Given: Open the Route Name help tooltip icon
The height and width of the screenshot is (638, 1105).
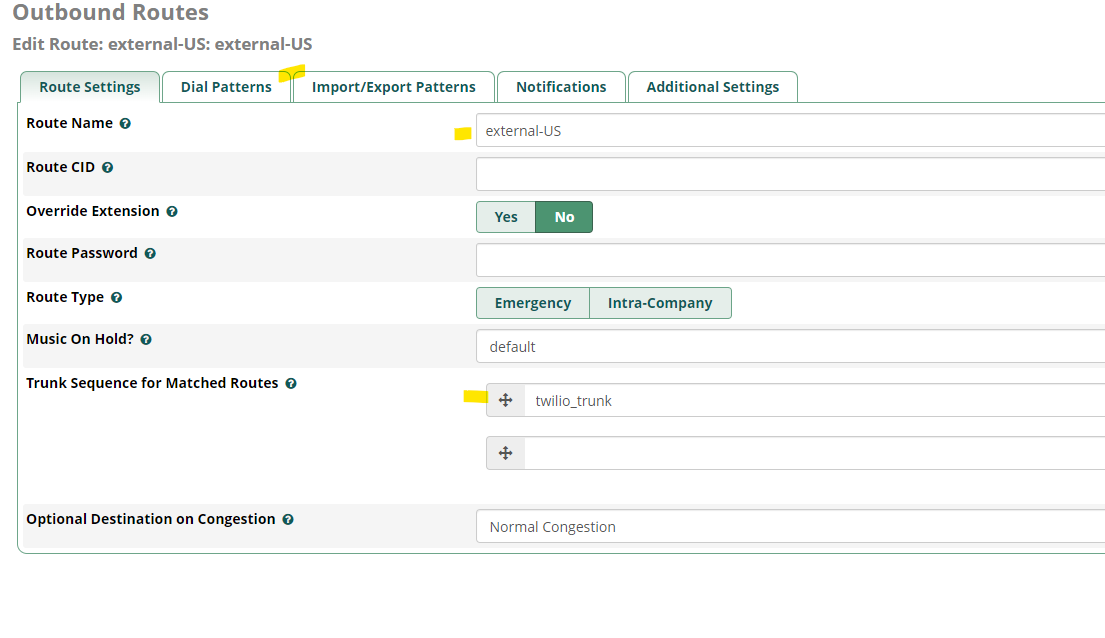Looking at the screenshot, I should 125,123.
